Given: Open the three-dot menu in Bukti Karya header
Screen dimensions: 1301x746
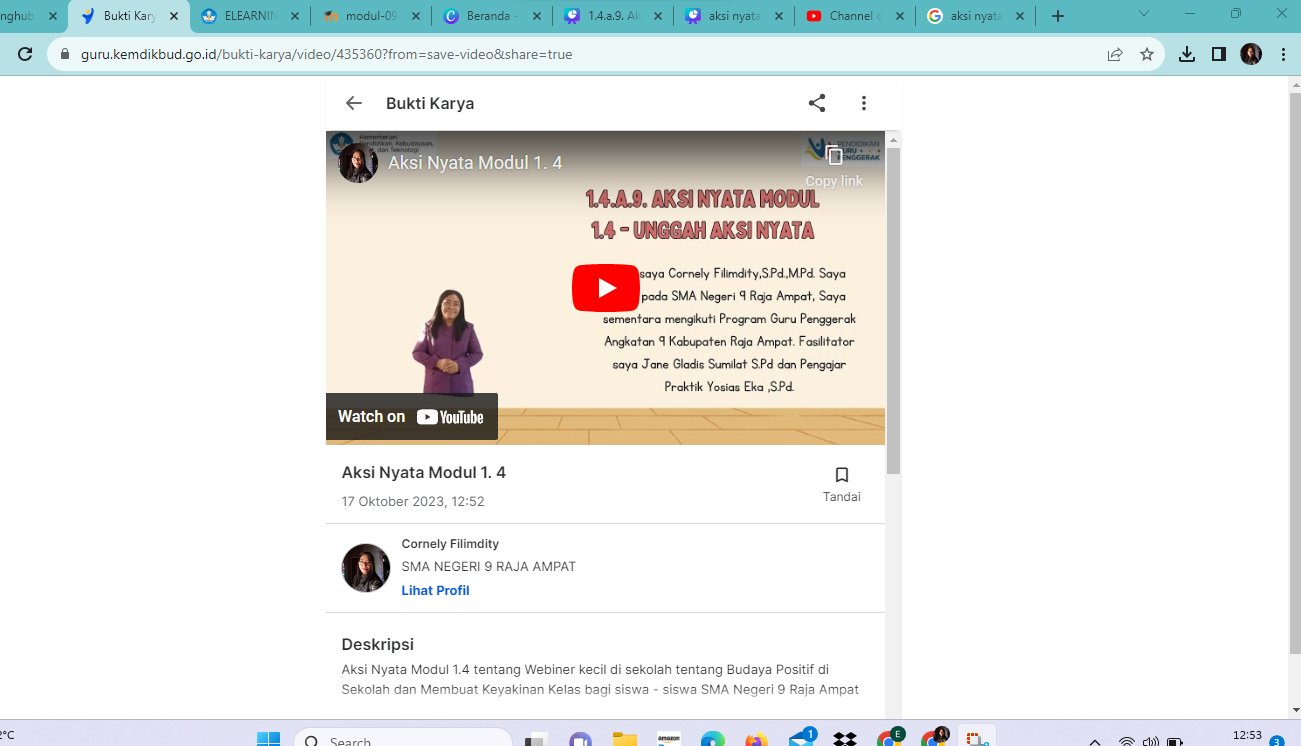Looking at the screenshot, I should (x=864, y=103).
